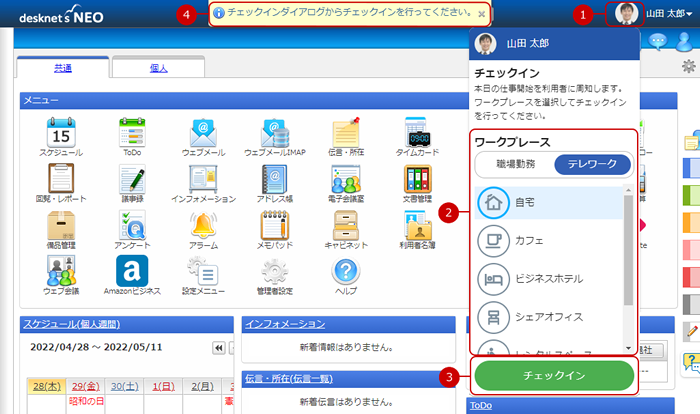Viewport: 700px width, 414px height.
Task: Open the キャビネット drawer icon
Action: 346,225
